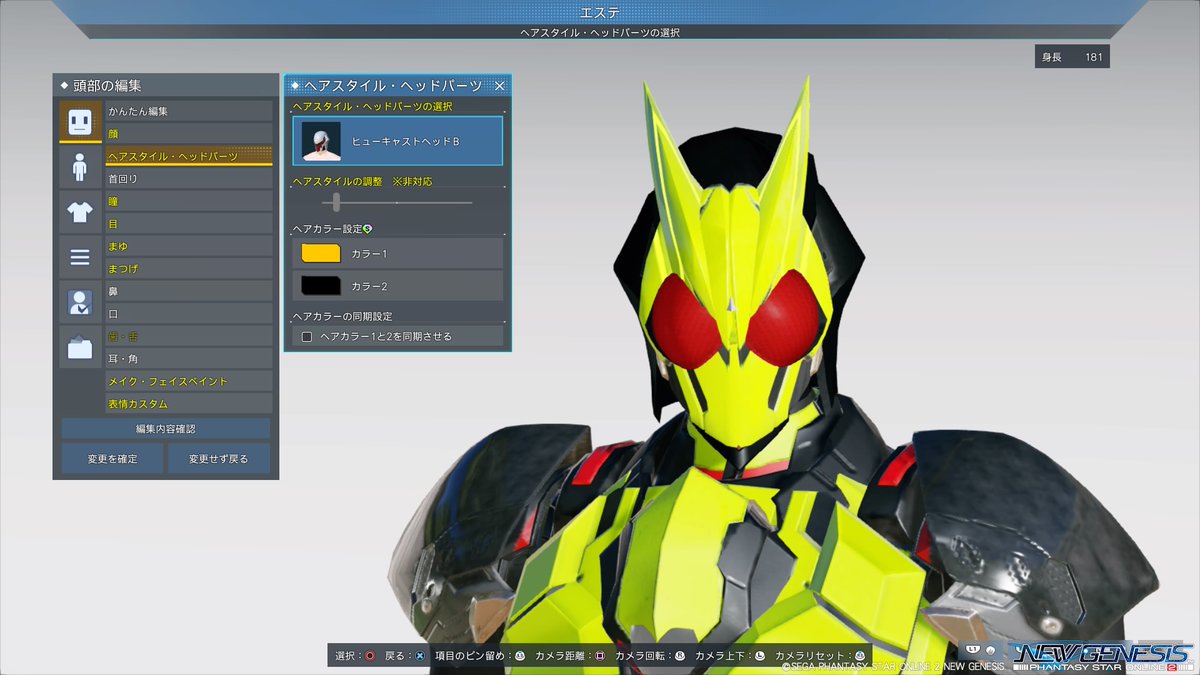
Task: Select 瞳 in the edit list
Action: pyautogui.click(x=189, y=202)
